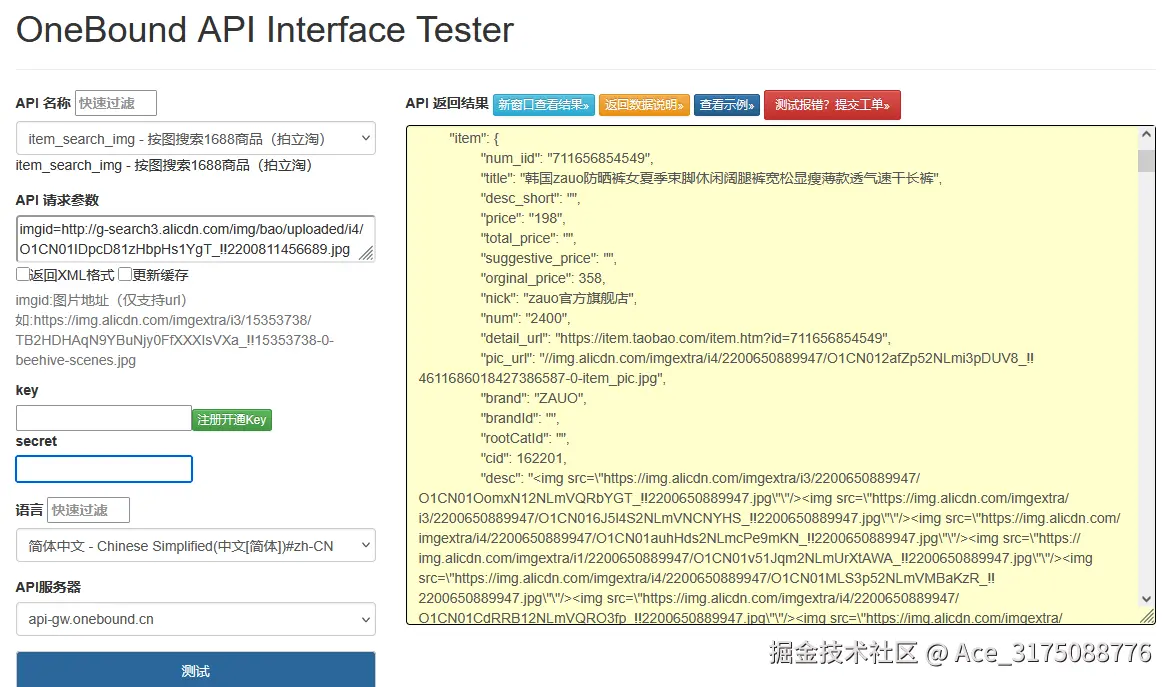Focus the key input field

tap(103, 418)
